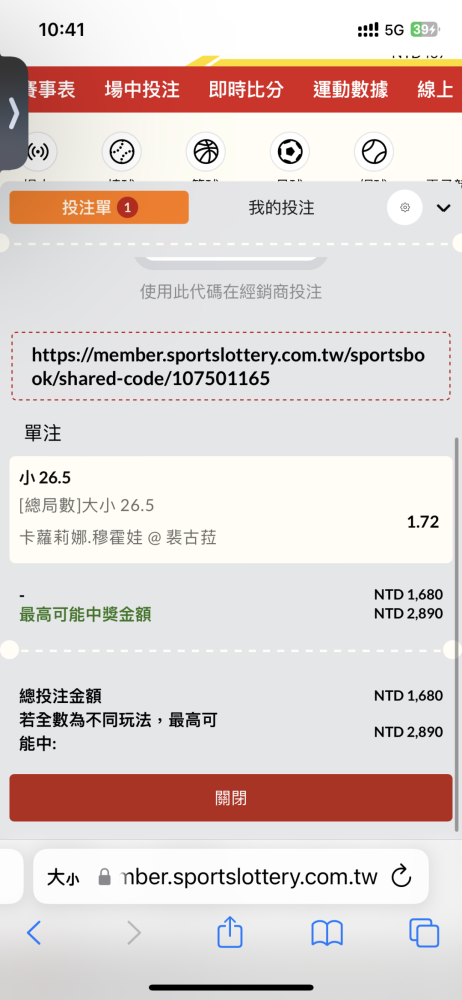Open the live broadcast icon

(x=40, y=152)
